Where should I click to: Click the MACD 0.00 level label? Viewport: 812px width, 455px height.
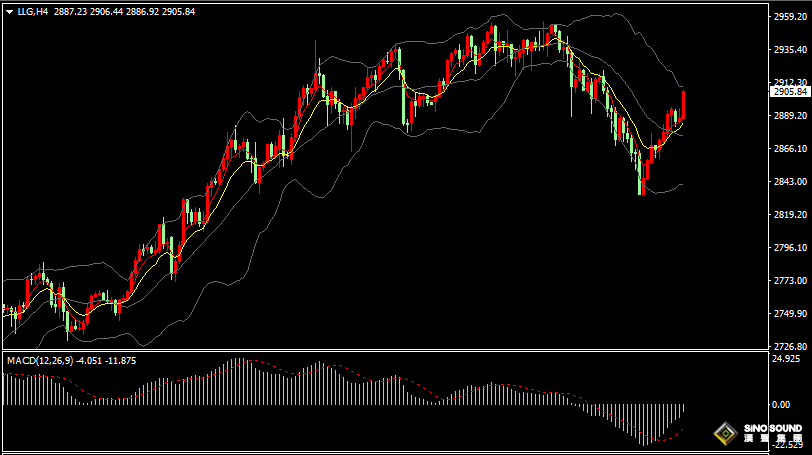tap(781, 404)
